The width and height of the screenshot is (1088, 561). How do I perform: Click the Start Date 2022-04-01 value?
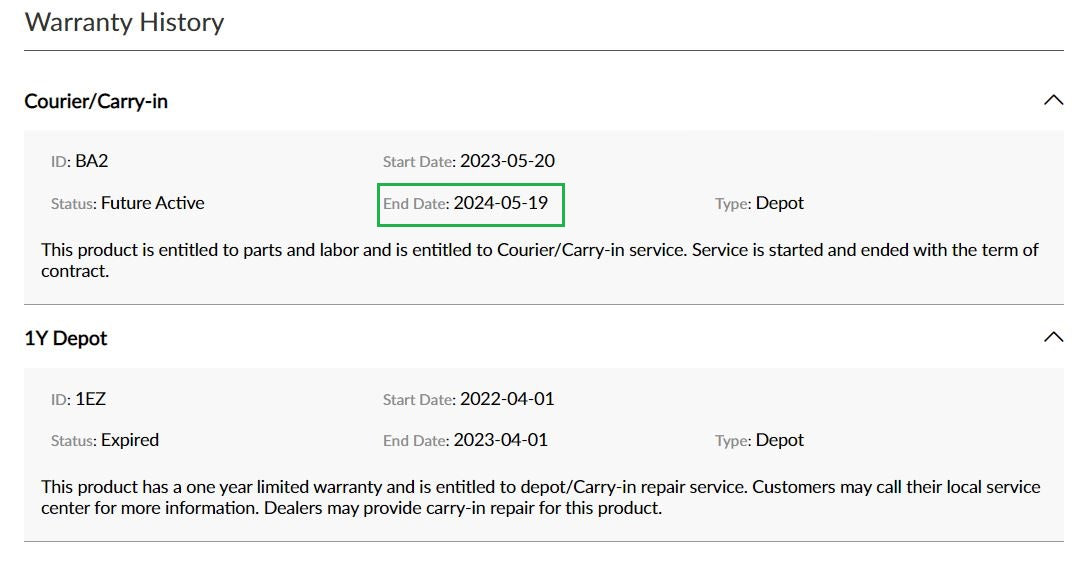pyautogui.click(x=507, y=399)
